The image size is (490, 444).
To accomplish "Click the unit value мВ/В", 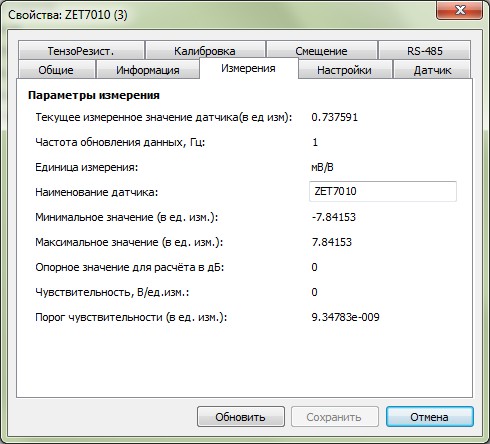I will [322, 167].
